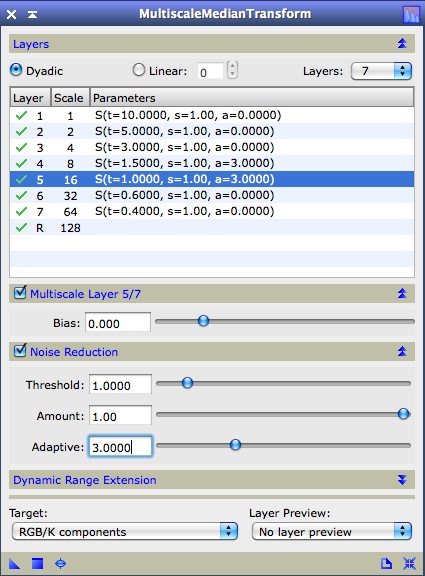This screenshot has height=576, width=425.
Task: Click the Amount slider handle
Action: tap(404, 414)
